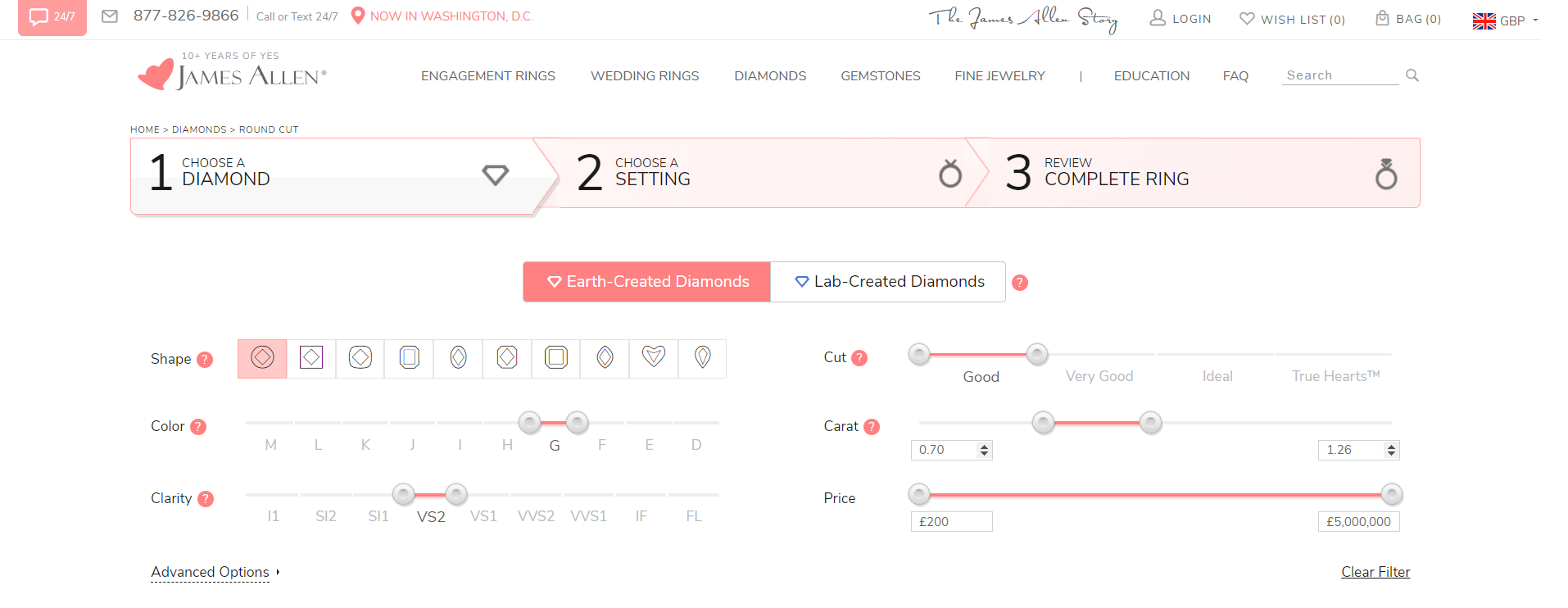The image size is (1568, 608).
Task: Select the Pear diamond shape
Action: click(703, 358)
